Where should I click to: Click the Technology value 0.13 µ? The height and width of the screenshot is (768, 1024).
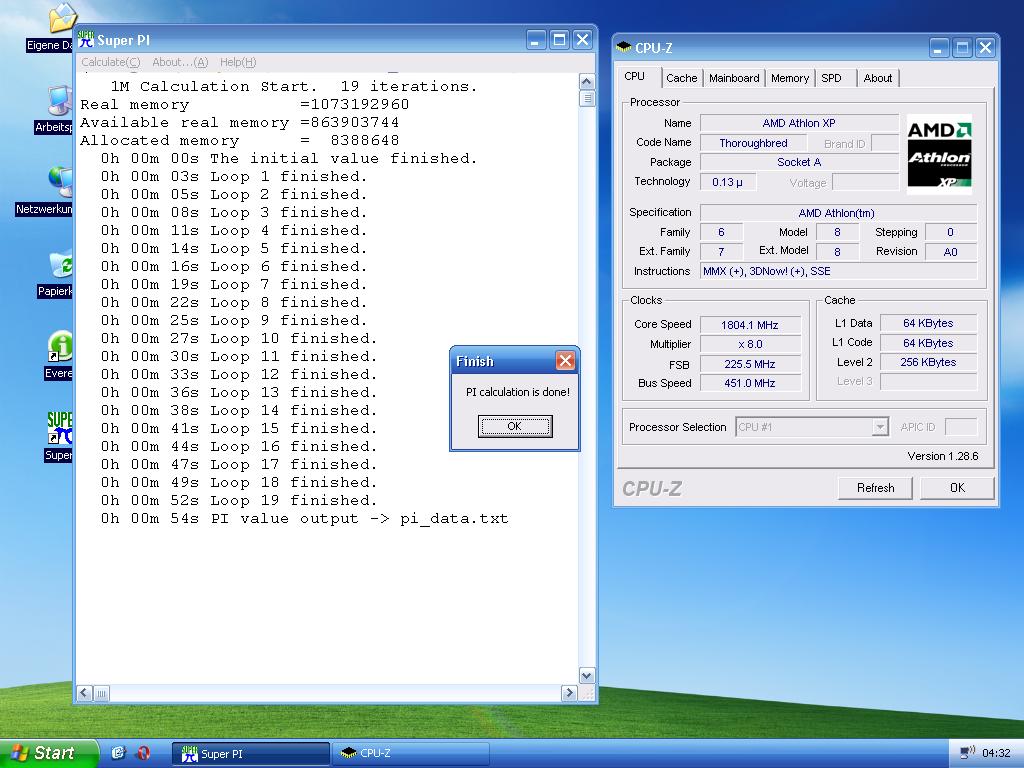tap(728, 182)
